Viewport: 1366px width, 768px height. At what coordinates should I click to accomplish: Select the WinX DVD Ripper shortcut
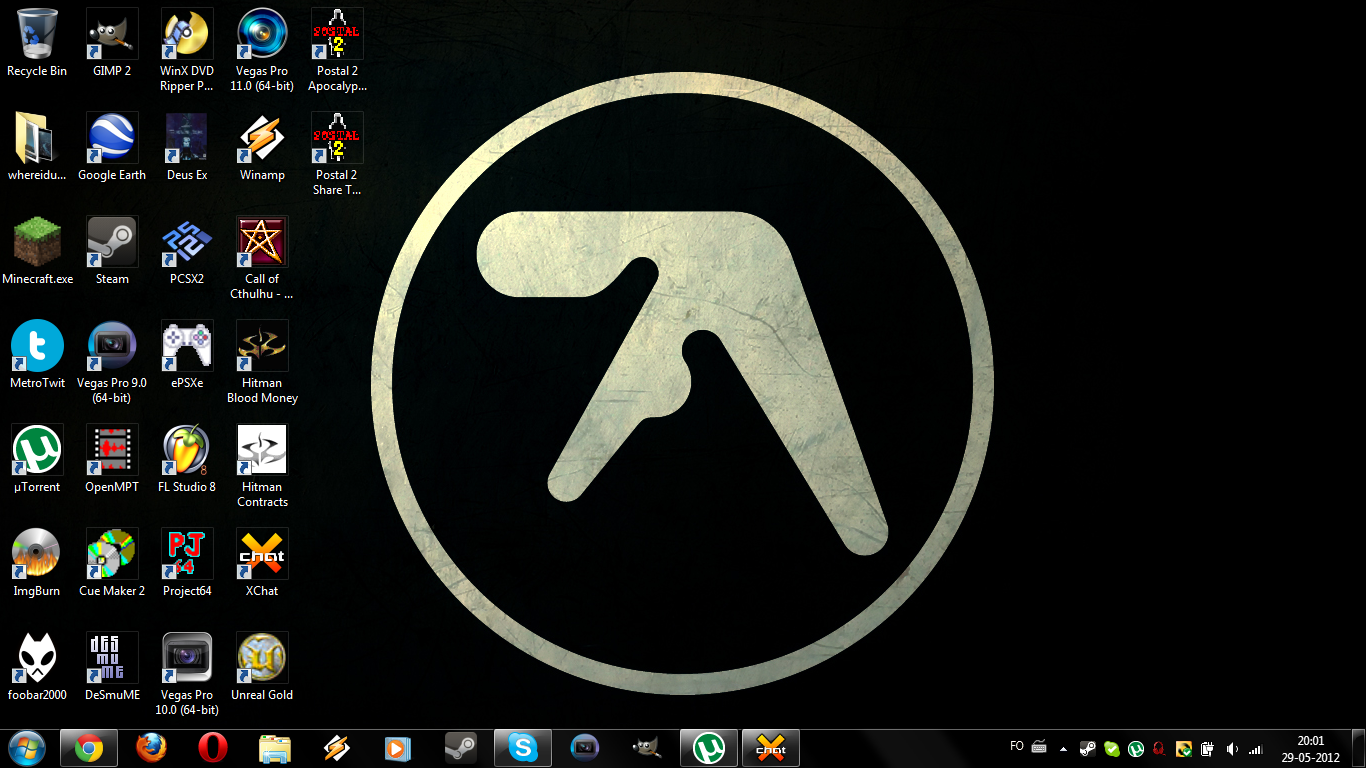(187, 51)
